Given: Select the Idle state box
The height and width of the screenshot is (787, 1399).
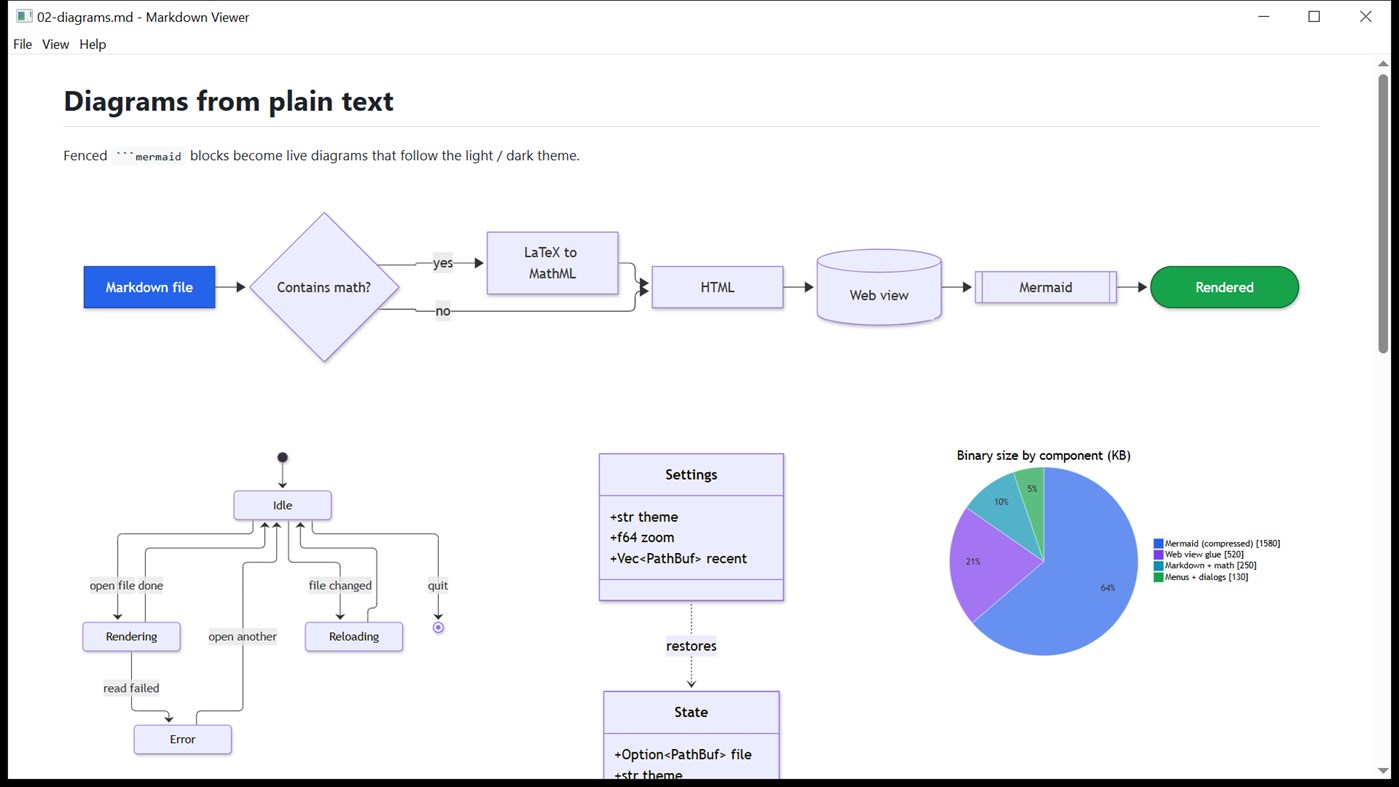Looking at the screenshot, I should [x=282, y=505].
